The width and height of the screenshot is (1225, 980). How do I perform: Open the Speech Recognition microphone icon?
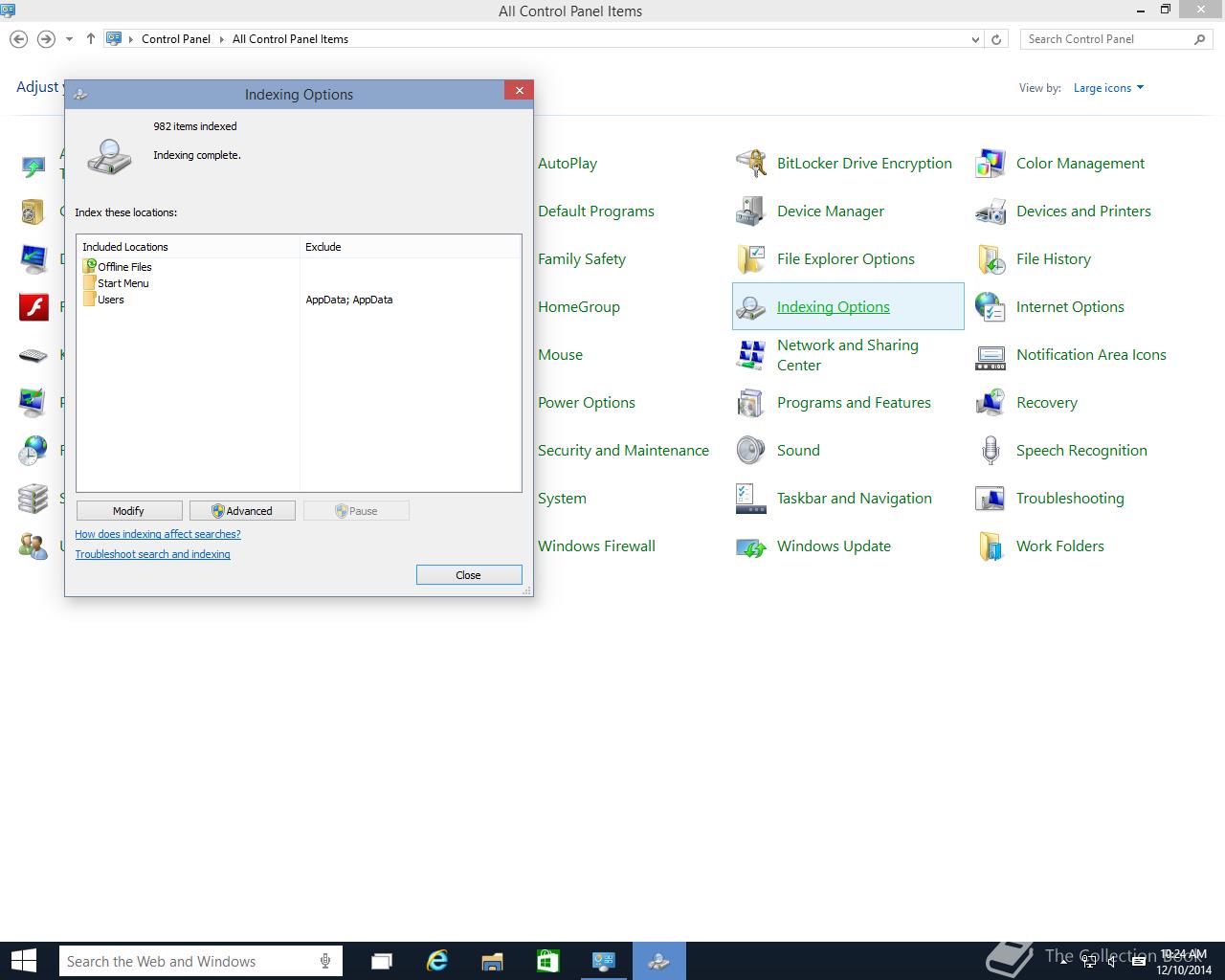[x=991, y=451]
